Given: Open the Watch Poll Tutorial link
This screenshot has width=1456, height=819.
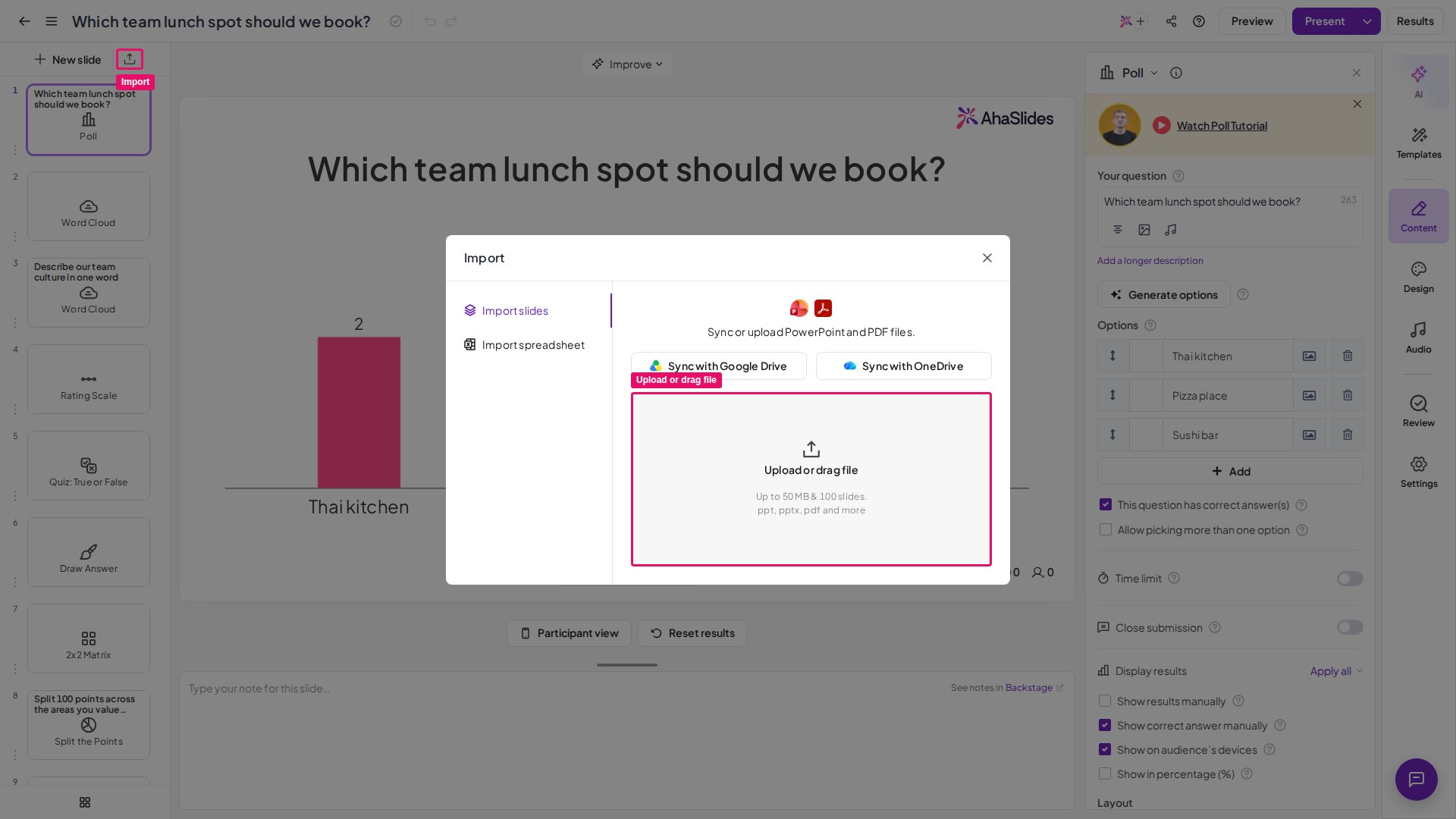Looking at the screenshot, I should click(1222, 126).
